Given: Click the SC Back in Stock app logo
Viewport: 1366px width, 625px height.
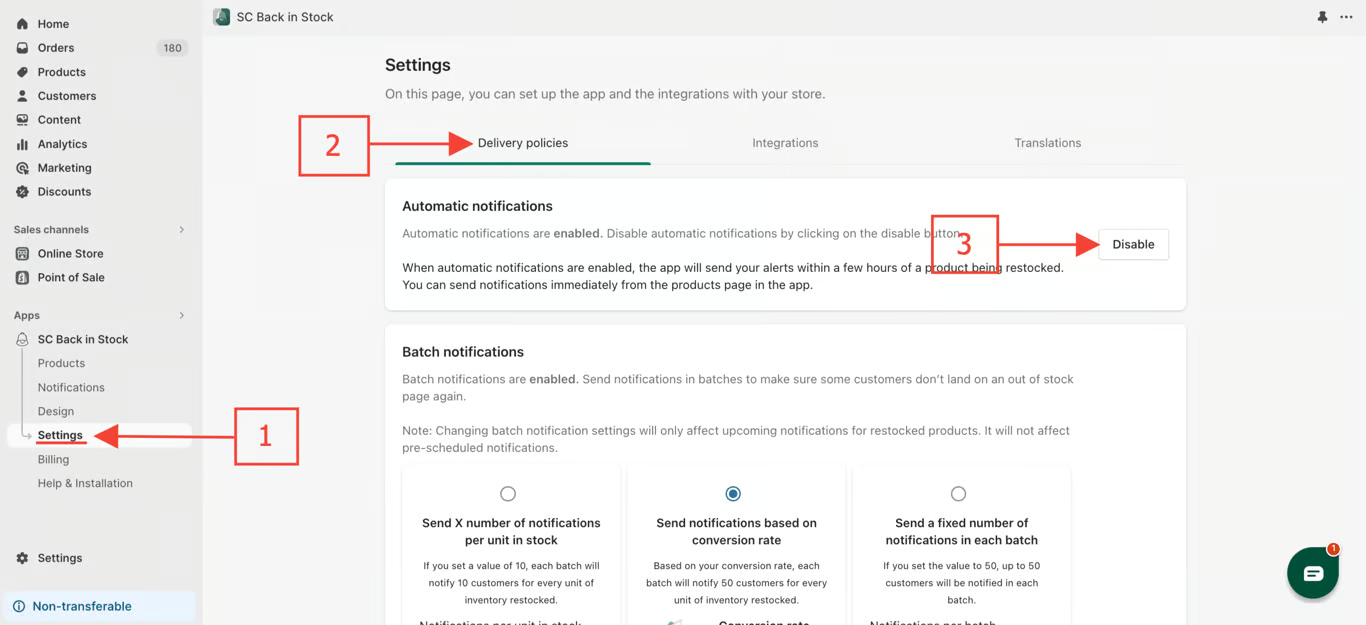Looking at the screenshot, I should coord(222,17).
